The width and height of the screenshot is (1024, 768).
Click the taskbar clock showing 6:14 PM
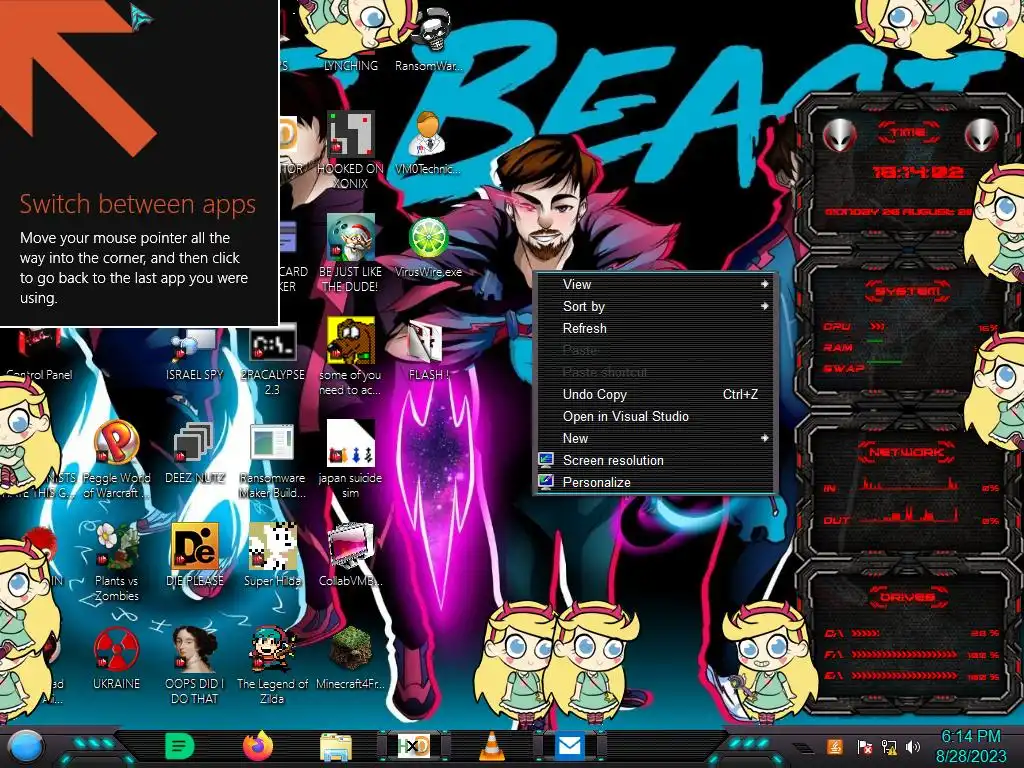coord(970,746)
